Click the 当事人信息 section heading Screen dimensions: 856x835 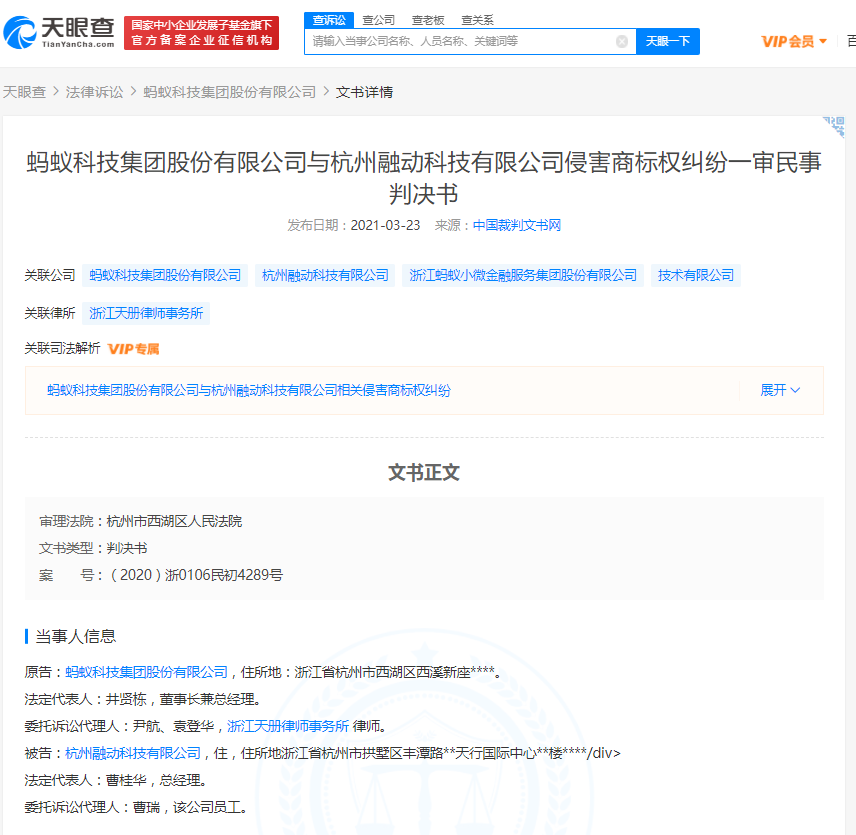coord(75,636)
